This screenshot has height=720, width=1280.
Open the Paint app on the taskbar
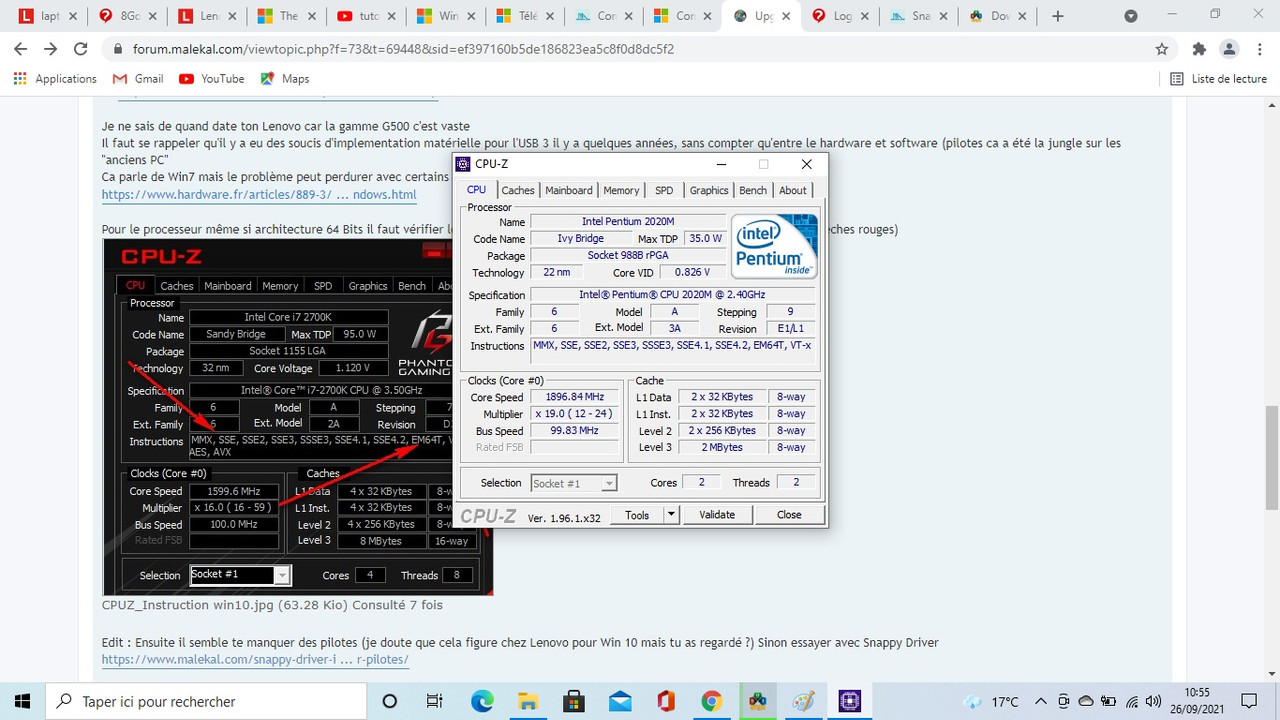point(804,701)
